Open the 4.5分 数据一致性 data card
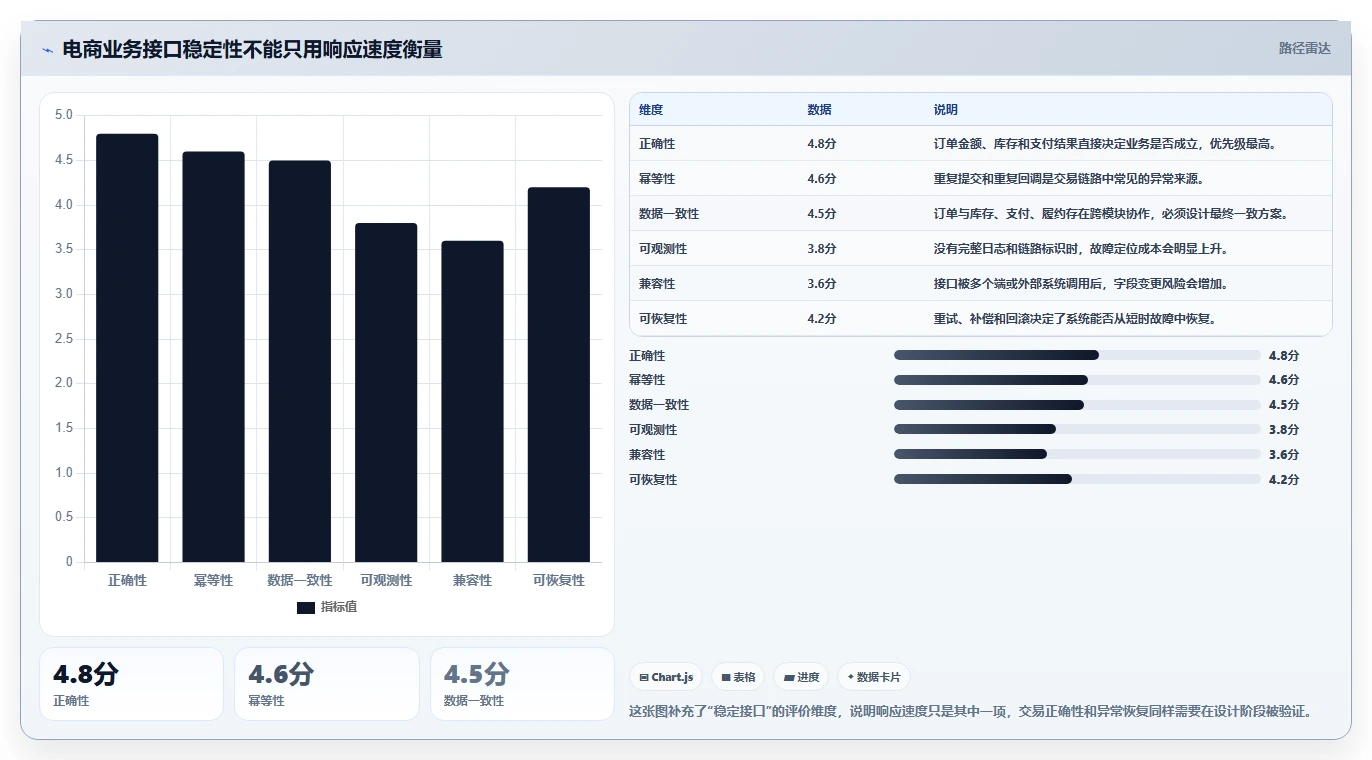The image size is (1372, 760). 522,684
